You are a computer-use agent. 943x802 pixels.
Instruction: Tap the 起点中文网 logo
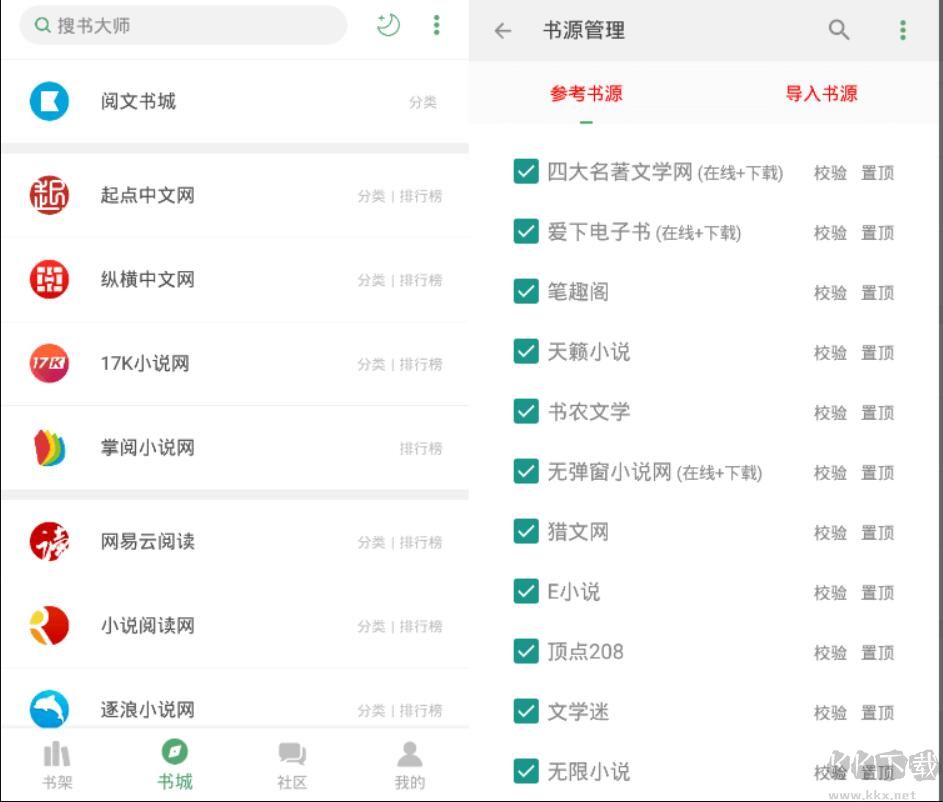(x=49, y=196)
